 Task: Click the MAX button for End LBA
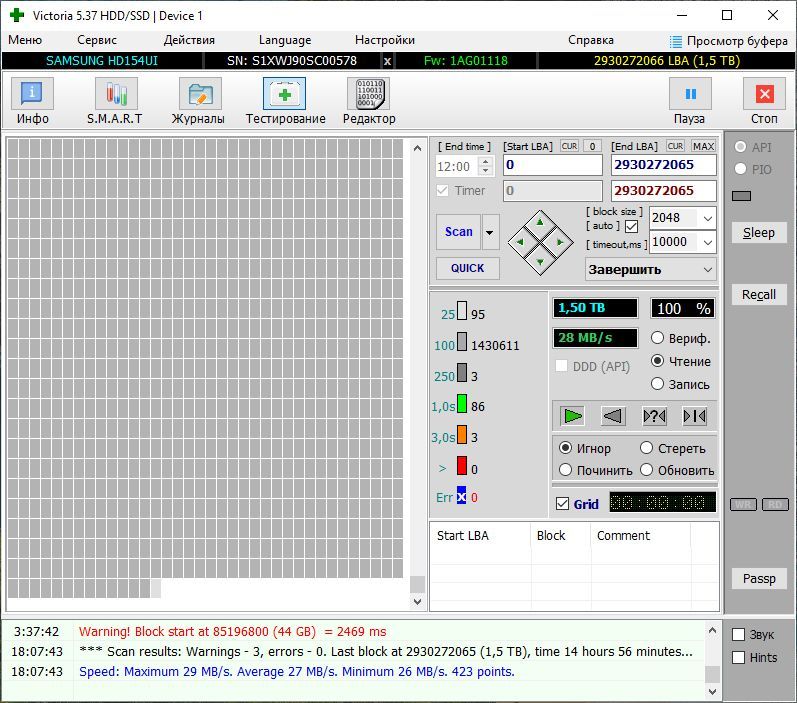coord(703,146)
